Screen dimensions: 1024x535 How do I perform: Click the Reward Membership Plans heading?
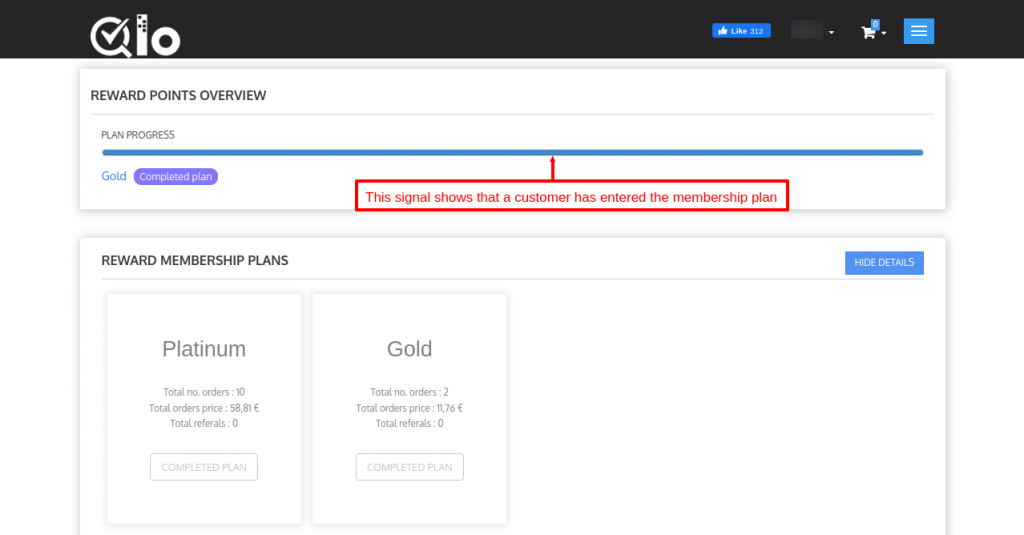click(195, 260)
